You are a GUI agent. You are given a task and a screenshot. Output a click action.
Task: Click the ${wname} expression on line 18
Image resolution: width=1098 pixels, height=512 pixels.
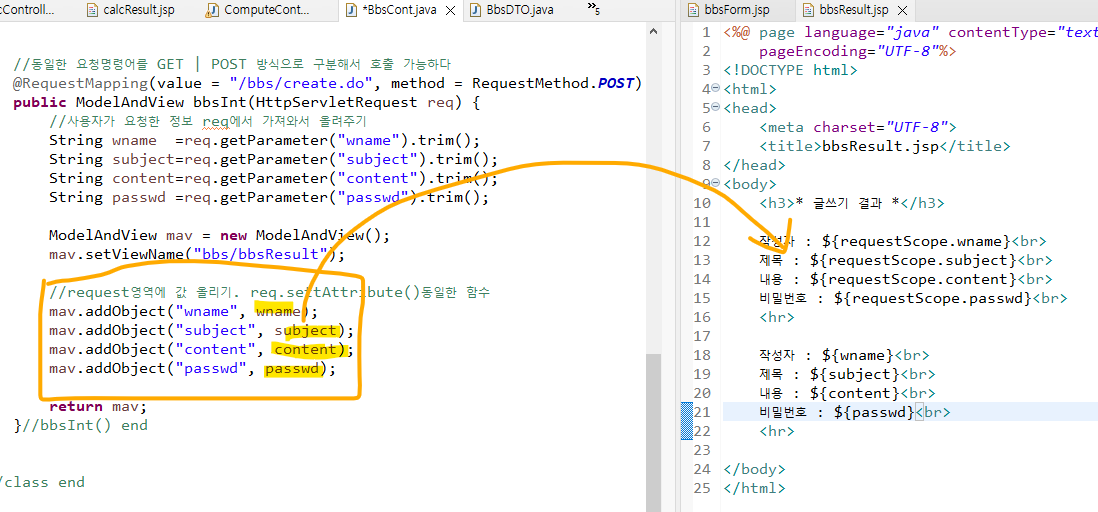[859, 355]
